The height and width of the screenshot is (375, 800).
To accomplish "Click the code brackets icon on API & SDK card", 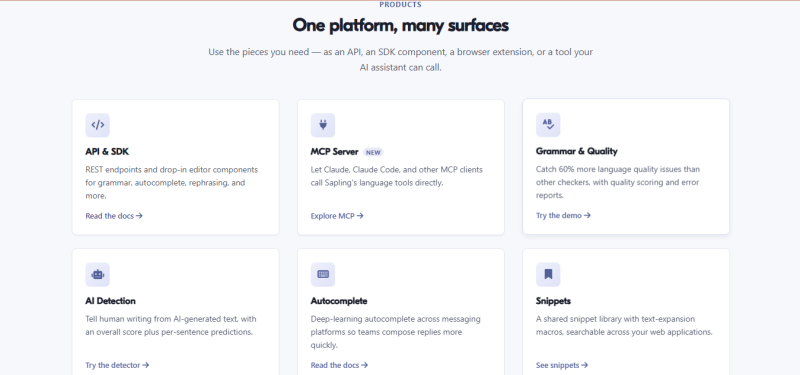I will 97,125.
